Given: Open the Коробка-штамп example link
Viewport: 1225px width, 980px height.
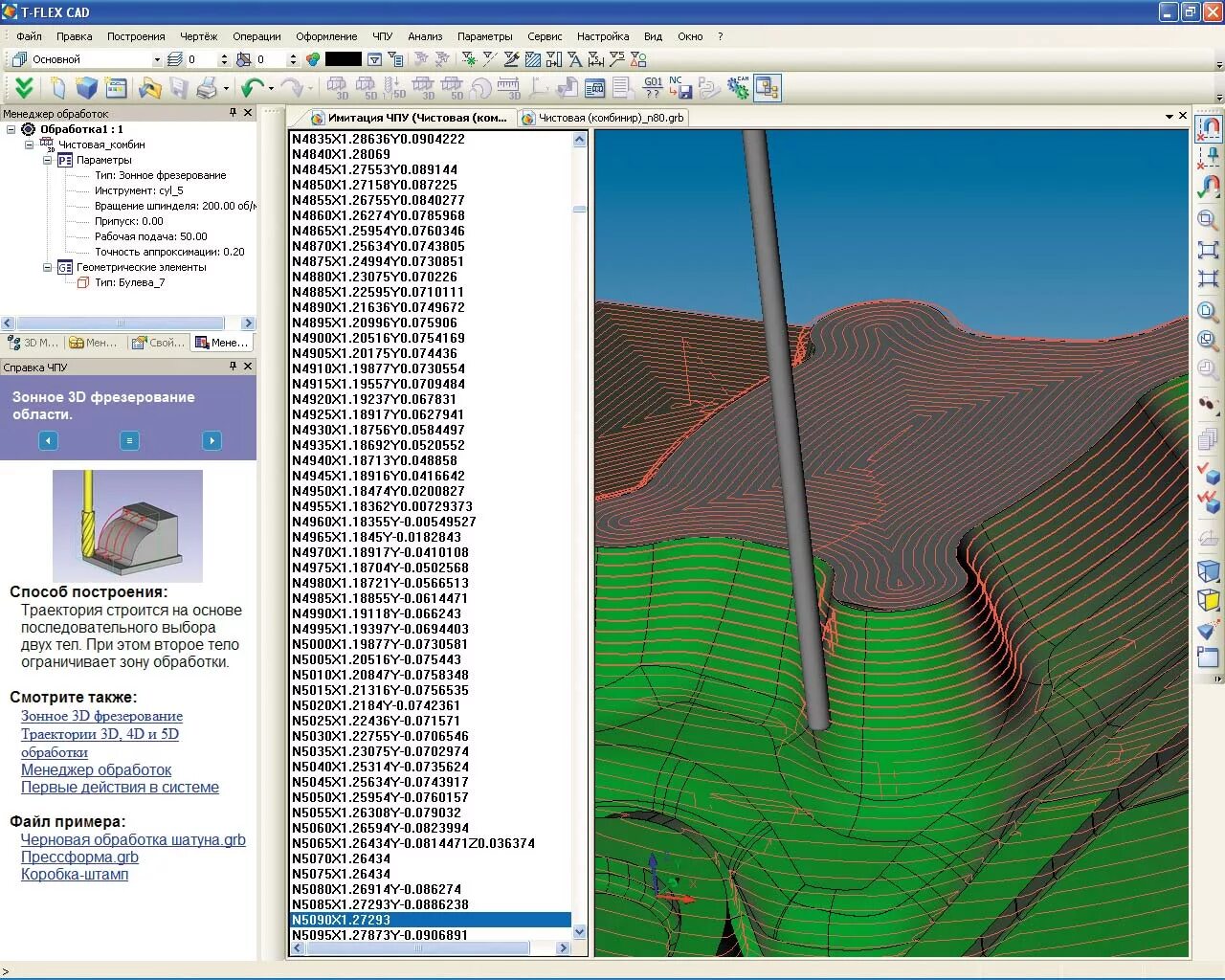Looking at the screenshot, I should [x=75, y=874].
